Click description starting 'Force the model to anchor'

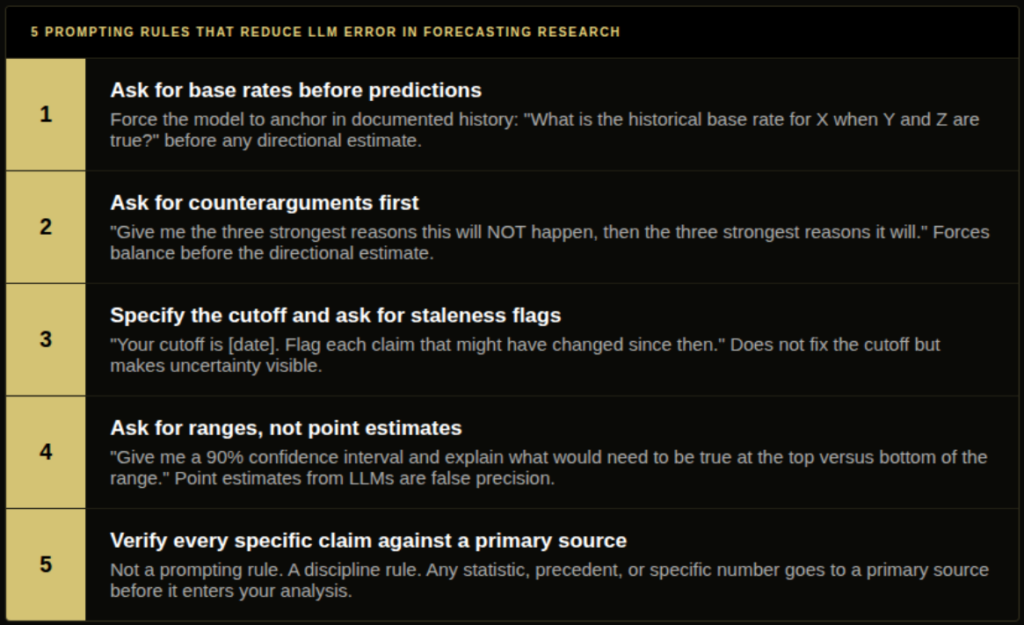coord(545,130)
